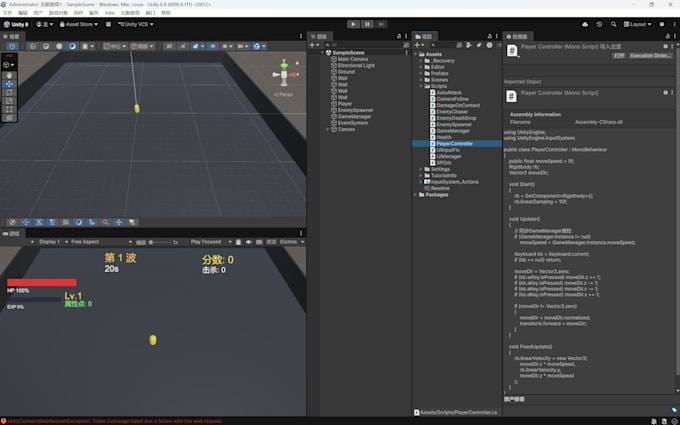Select the Project panel tab
The height and width of the screenshot is (425, 680).
(424, 36)
